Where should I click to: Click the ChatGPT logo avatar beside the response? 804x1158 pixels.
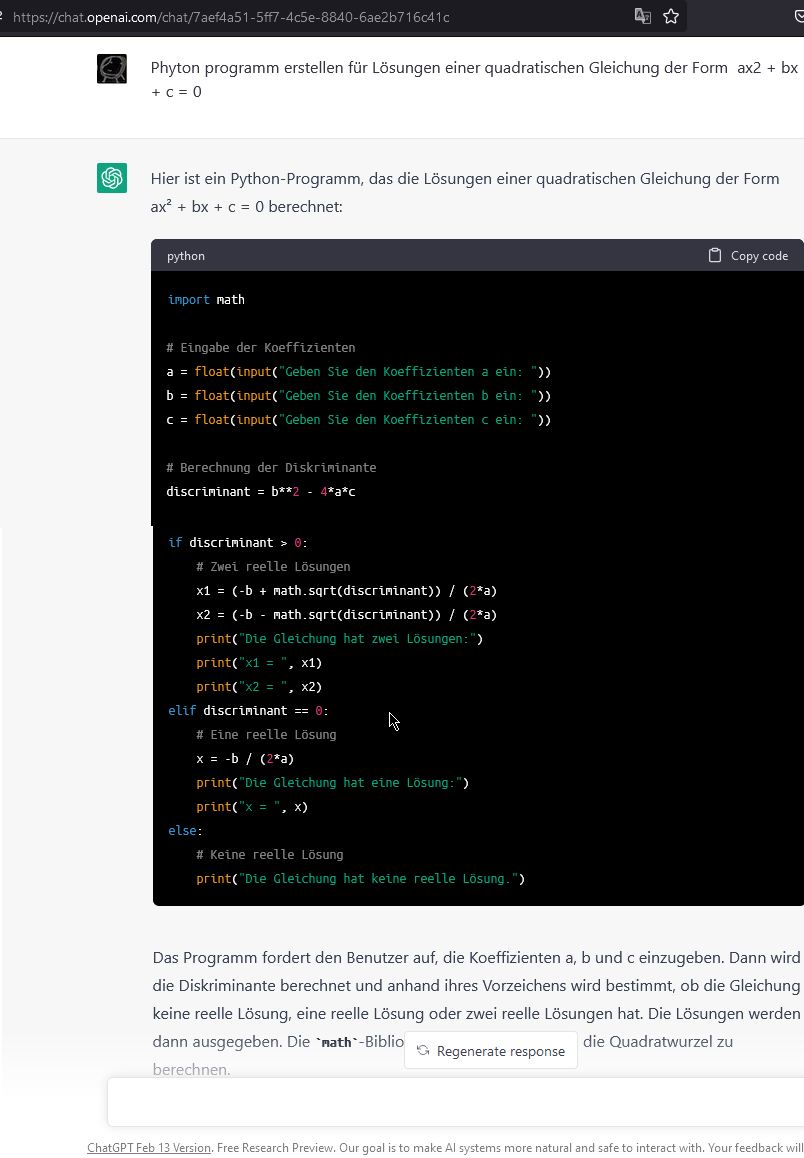(x=112, y=178)
